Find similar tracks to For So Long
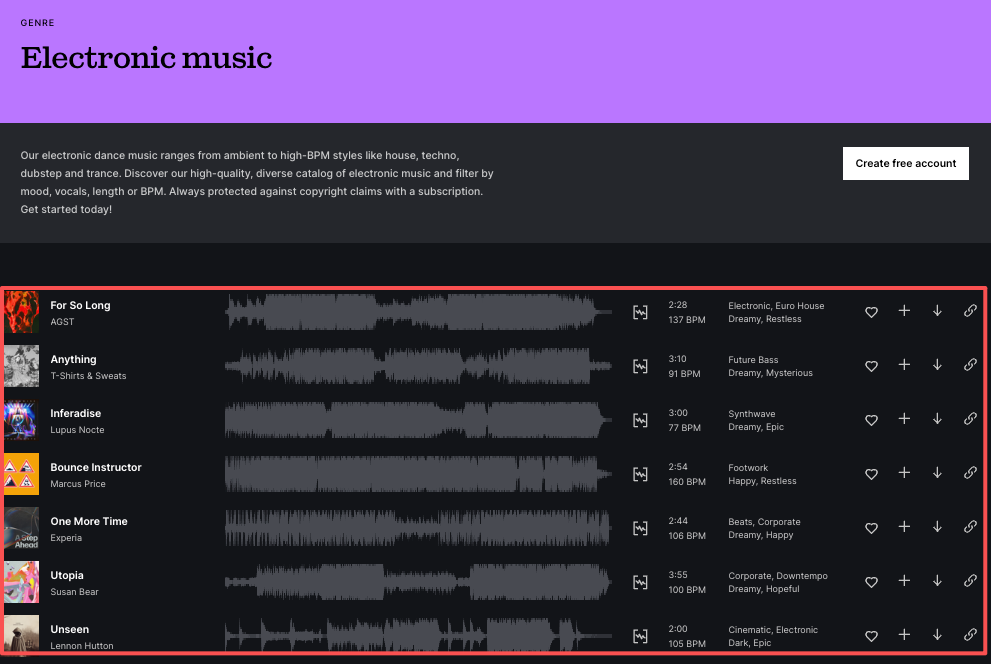Screen dimensions: 991x664 click(x=640, y=312)
